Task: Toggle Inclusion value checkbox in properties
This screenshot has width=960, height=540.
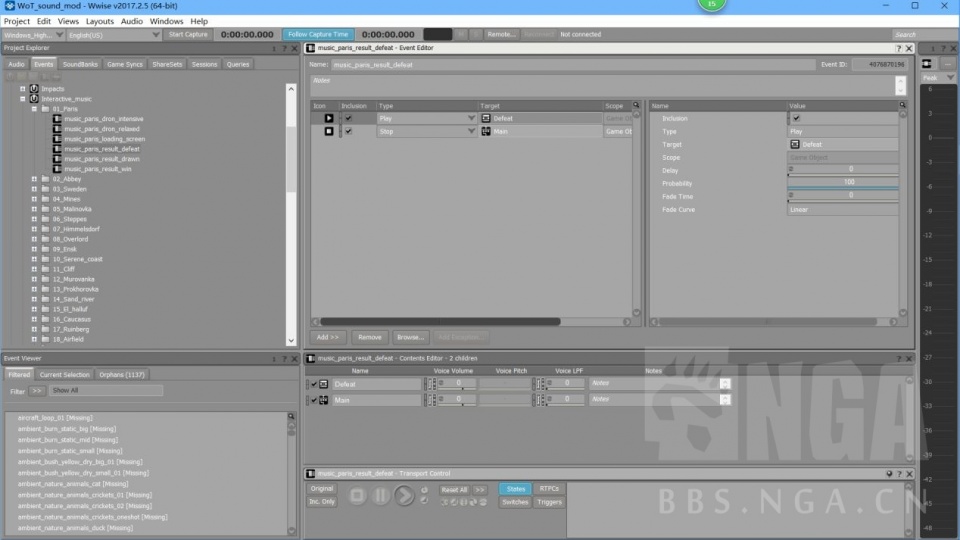Action: click(797, 118)
